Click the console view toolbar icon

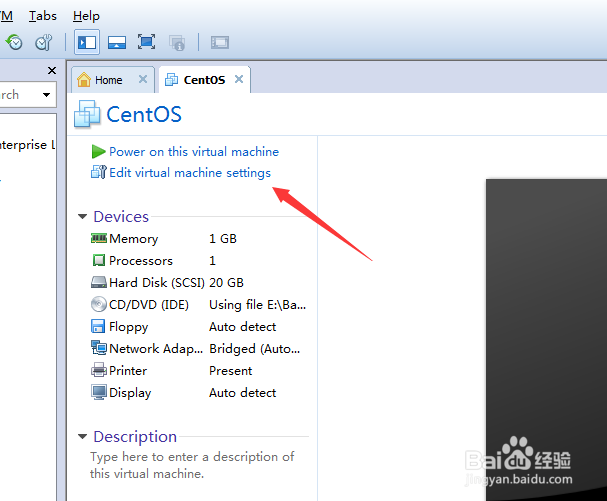[220, 42]
